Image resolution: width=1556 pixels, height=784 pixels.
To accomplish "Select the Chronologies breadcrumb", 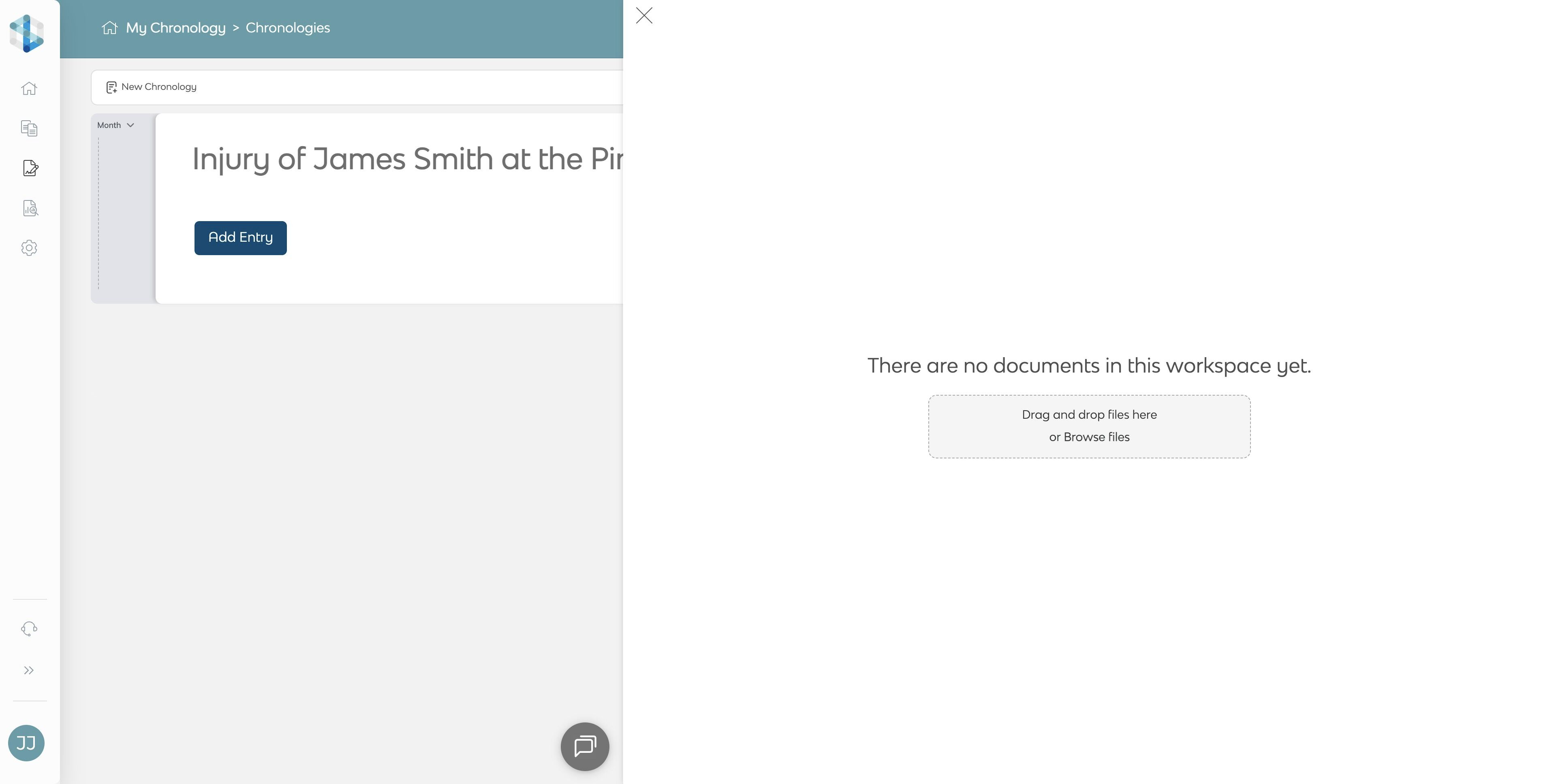I will coord(288,28).
